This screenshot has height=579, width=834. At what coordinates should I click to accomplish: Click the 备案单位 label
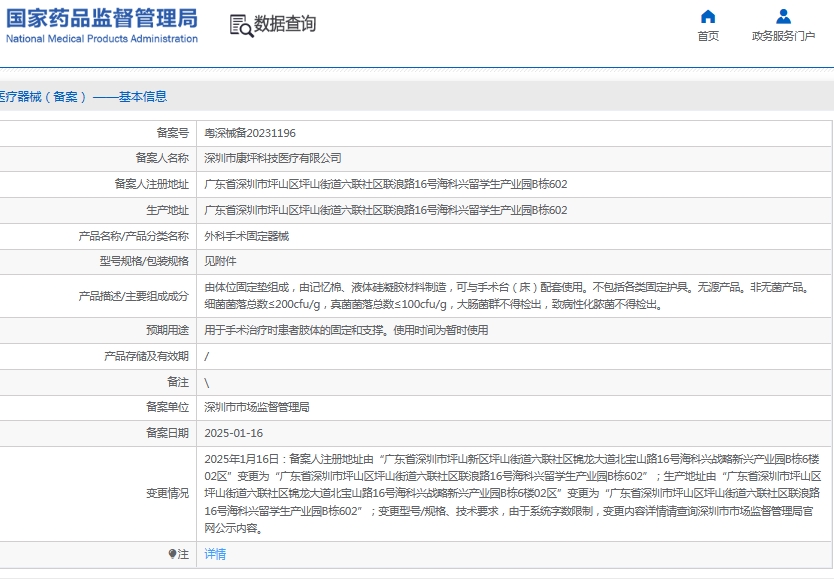pos(168,407)
